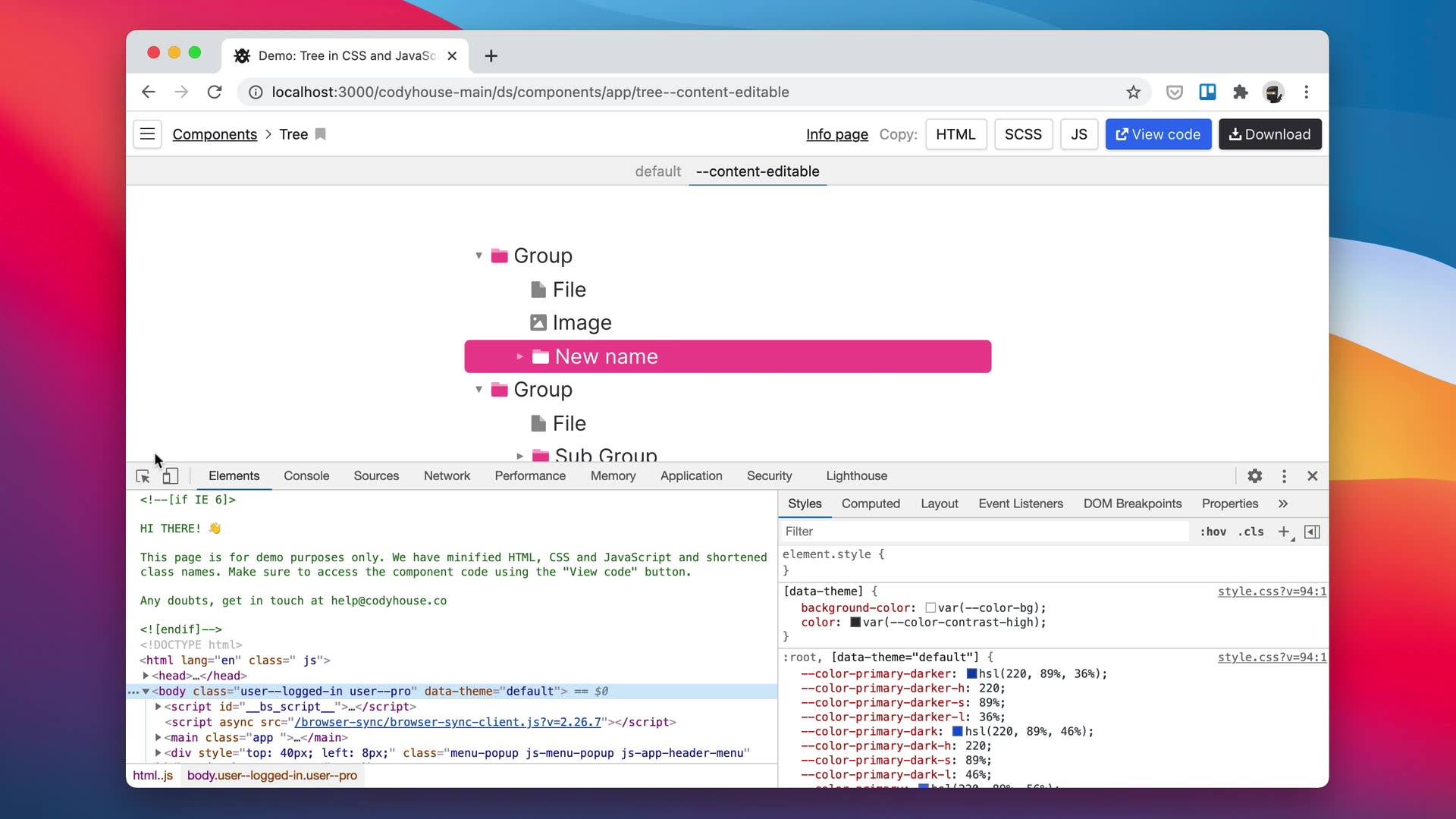Screen dimensions: 1456x819
Task: Click the Download button
Action: [x=1270, y=134]
